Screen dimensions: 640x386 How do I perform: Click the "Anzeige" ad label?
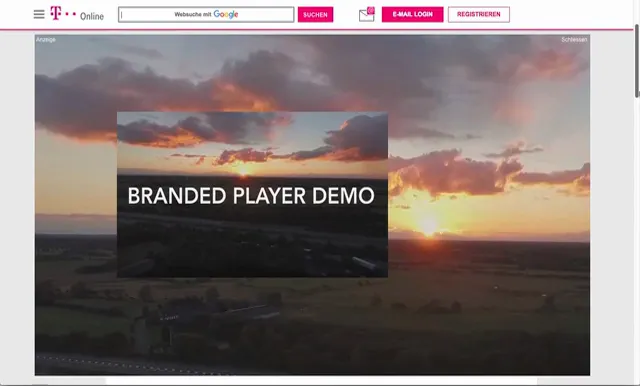[46, 40]
